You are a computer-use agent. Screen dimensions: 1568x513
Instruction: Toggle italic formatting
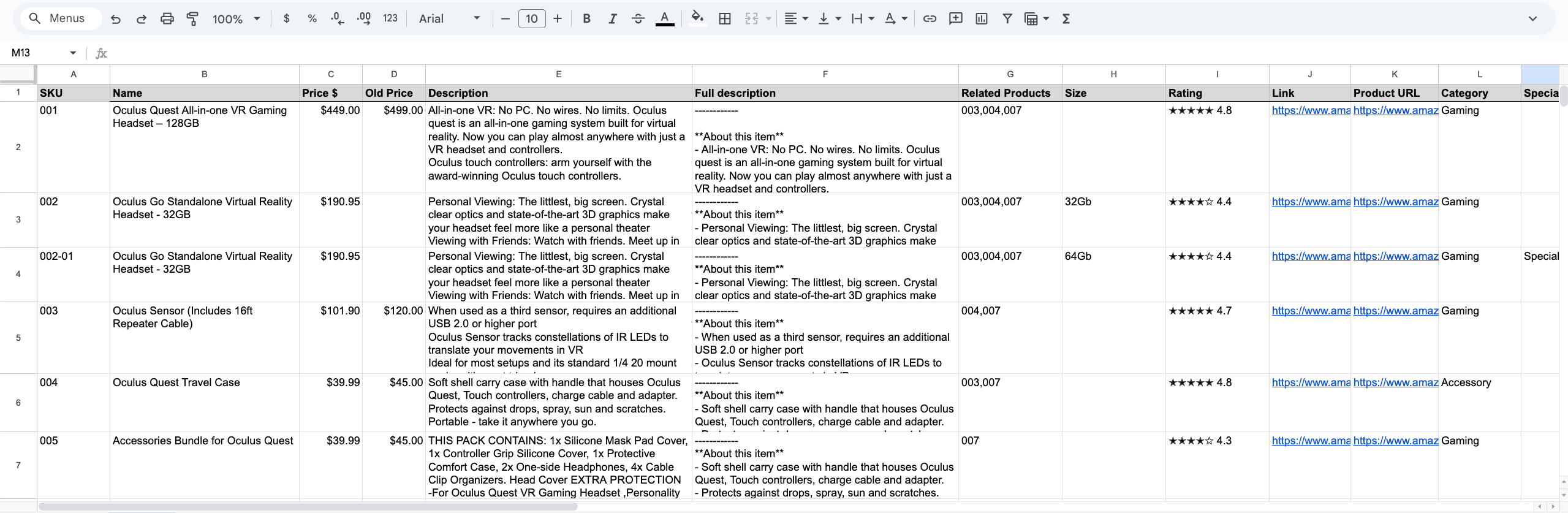[612, 19]
